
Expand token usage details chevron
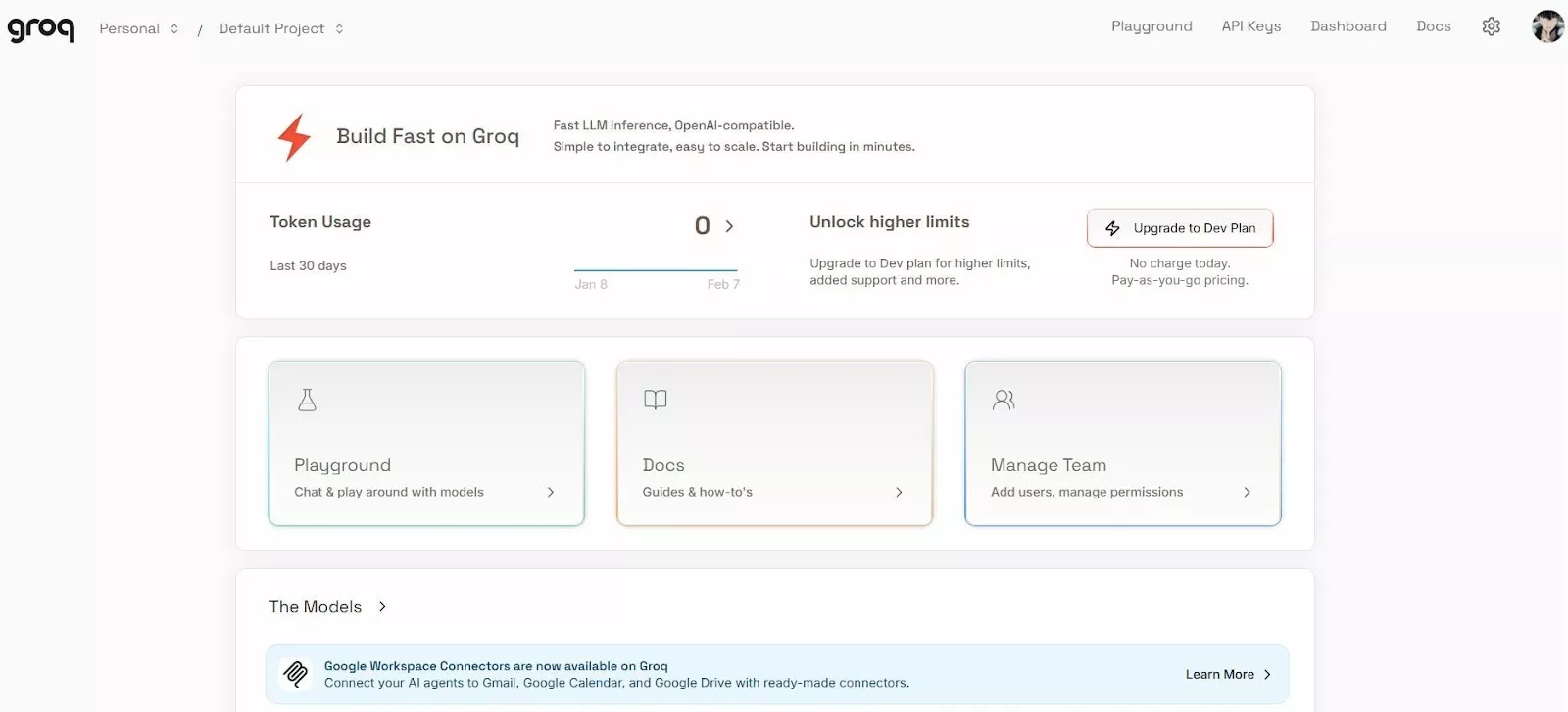pyautogui.click(x=729, y=226)
